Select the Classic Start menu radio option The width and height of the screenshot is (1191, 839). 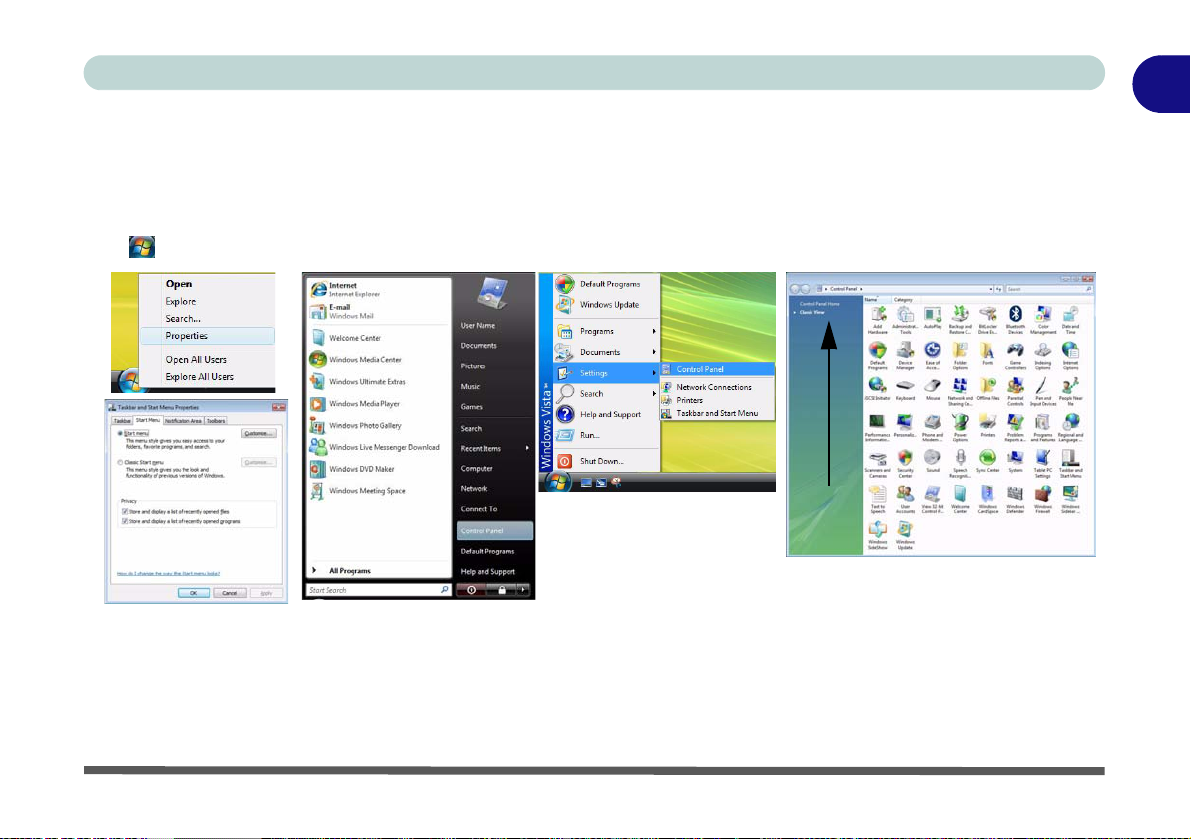click(x=120, y=462)
